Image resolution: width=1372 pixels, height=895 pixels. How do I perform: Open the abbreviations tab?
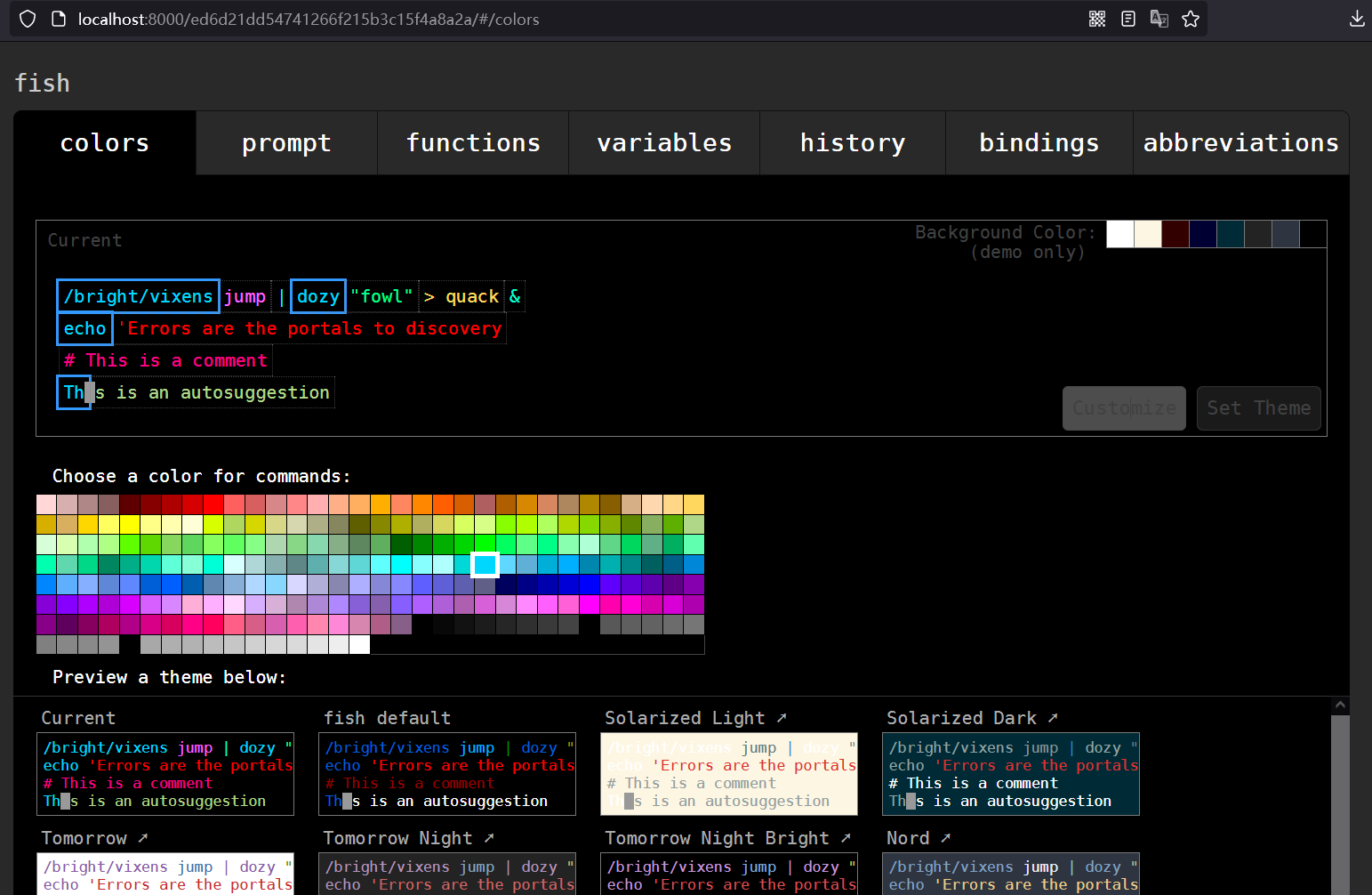1240,142
